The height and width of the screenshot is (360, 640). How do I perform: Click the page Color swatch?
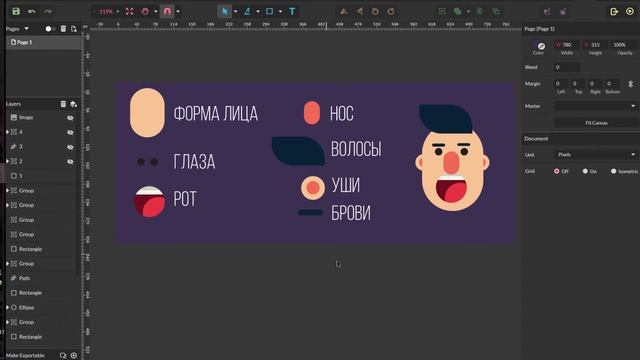(x=539, y=45)
